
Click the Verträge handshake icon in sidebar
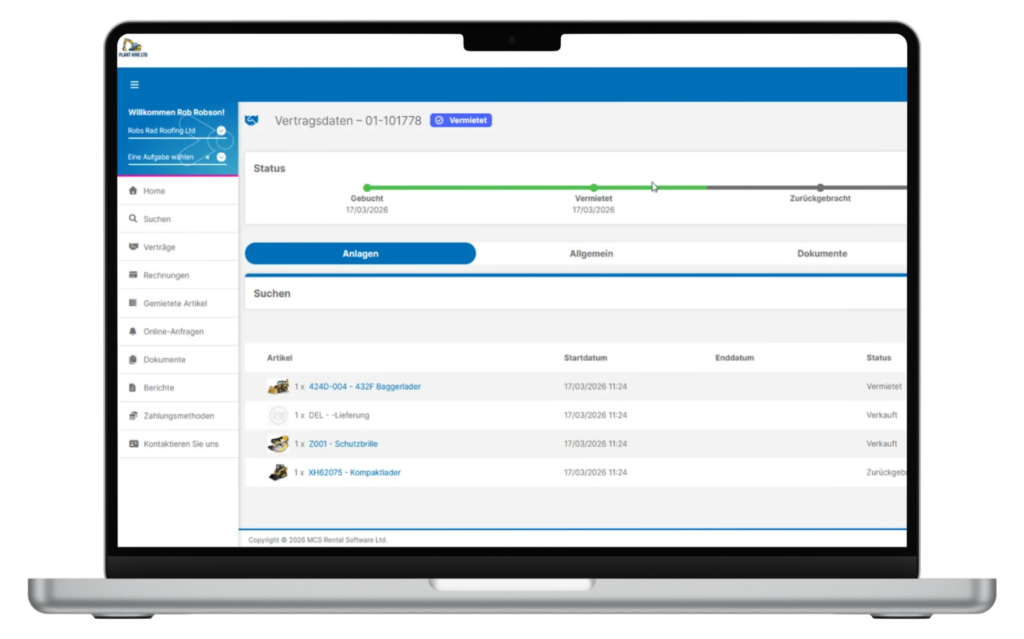click(x=133, y=247)
